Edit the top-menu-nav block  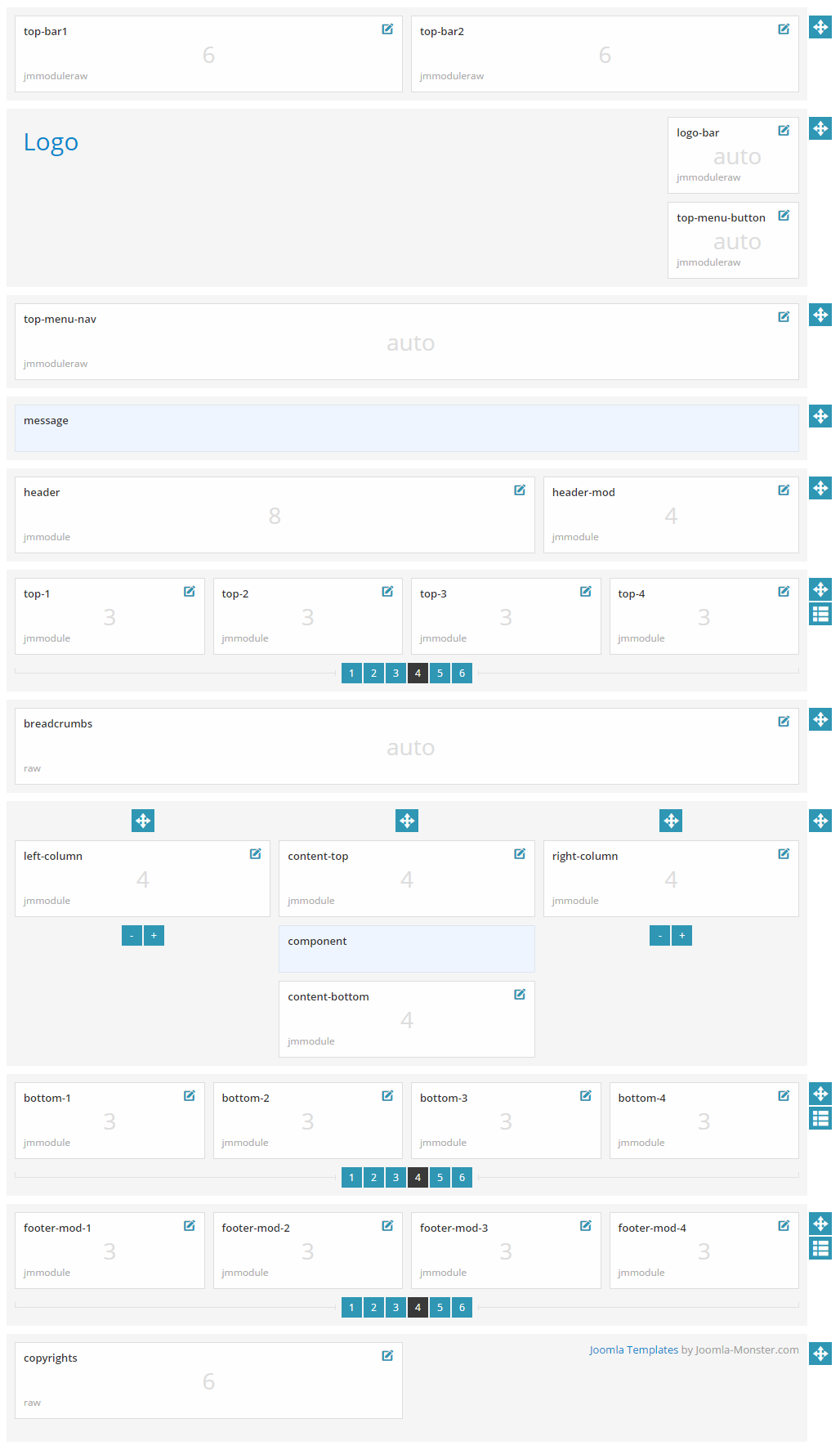click(784, 317)
